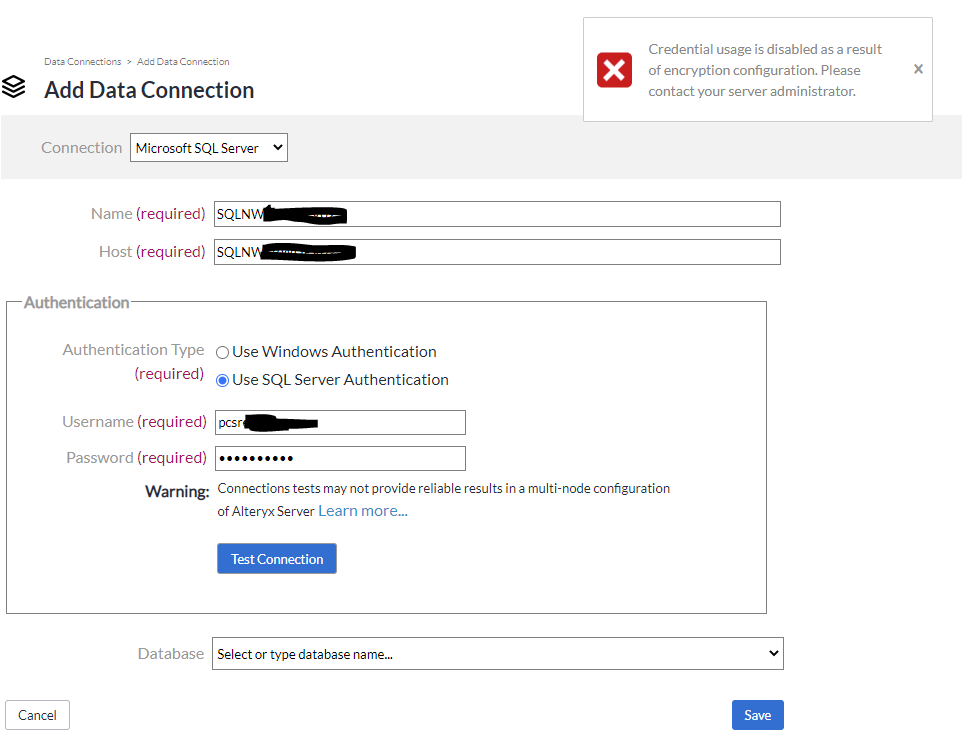
Task: Click the Test Connection button
Action: tap(276, 558)
